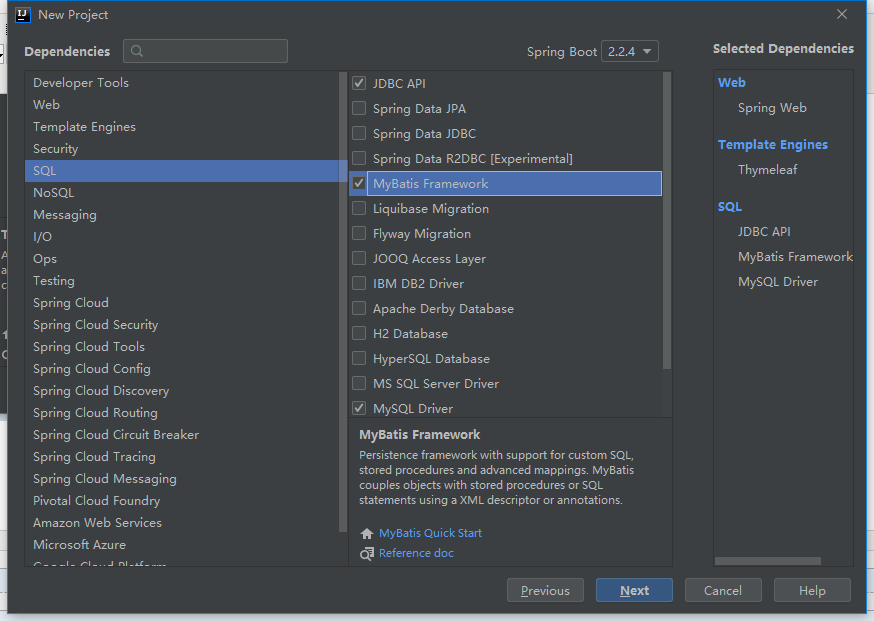Click the Reference doc icon
The width and height of the screenshot is (874, 621).
(x=367, y=553)
